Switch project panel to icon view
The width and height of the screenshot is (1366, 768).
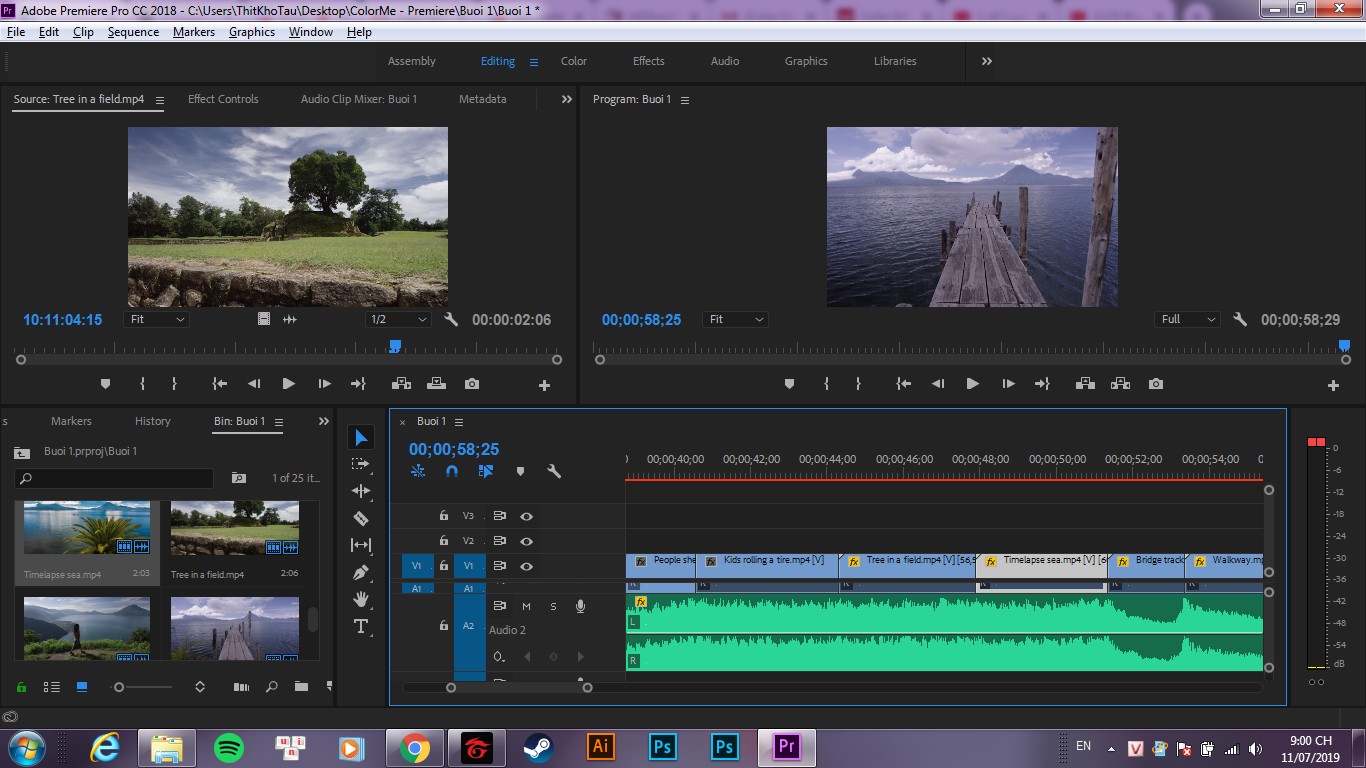(82, 687)
